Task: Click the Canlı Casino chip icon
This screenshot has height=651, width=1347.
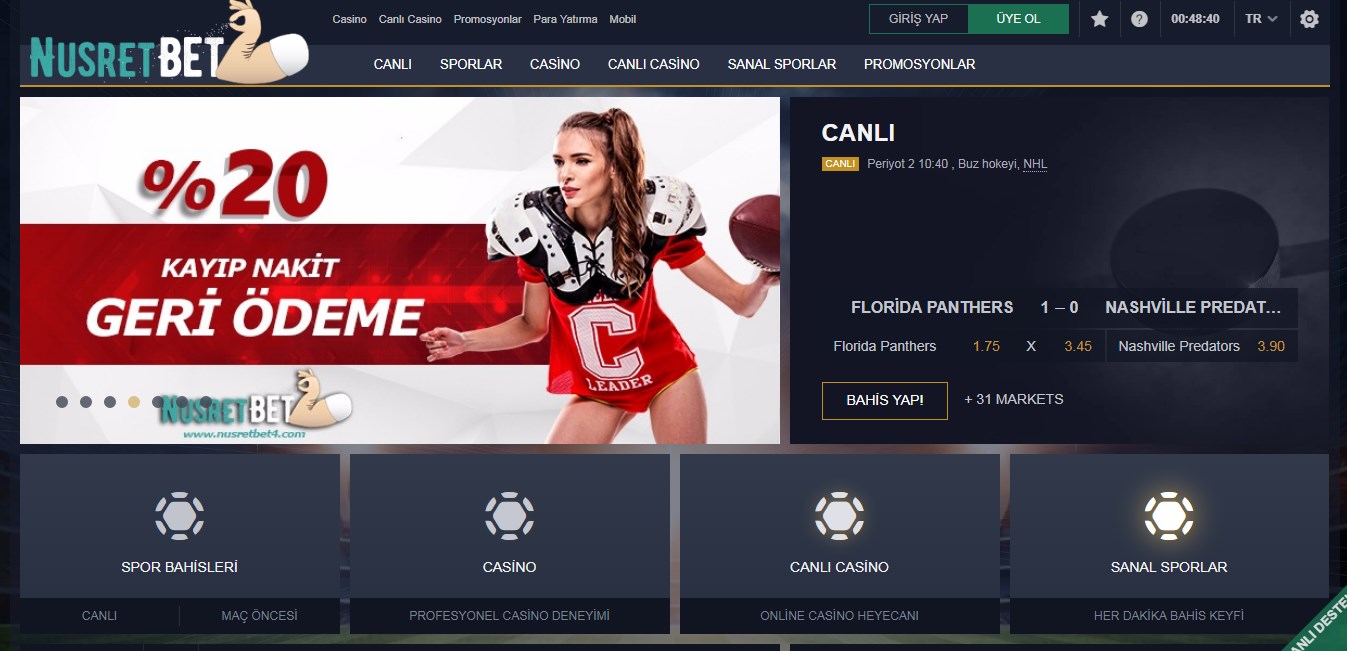Action: (x=839, y=516)
